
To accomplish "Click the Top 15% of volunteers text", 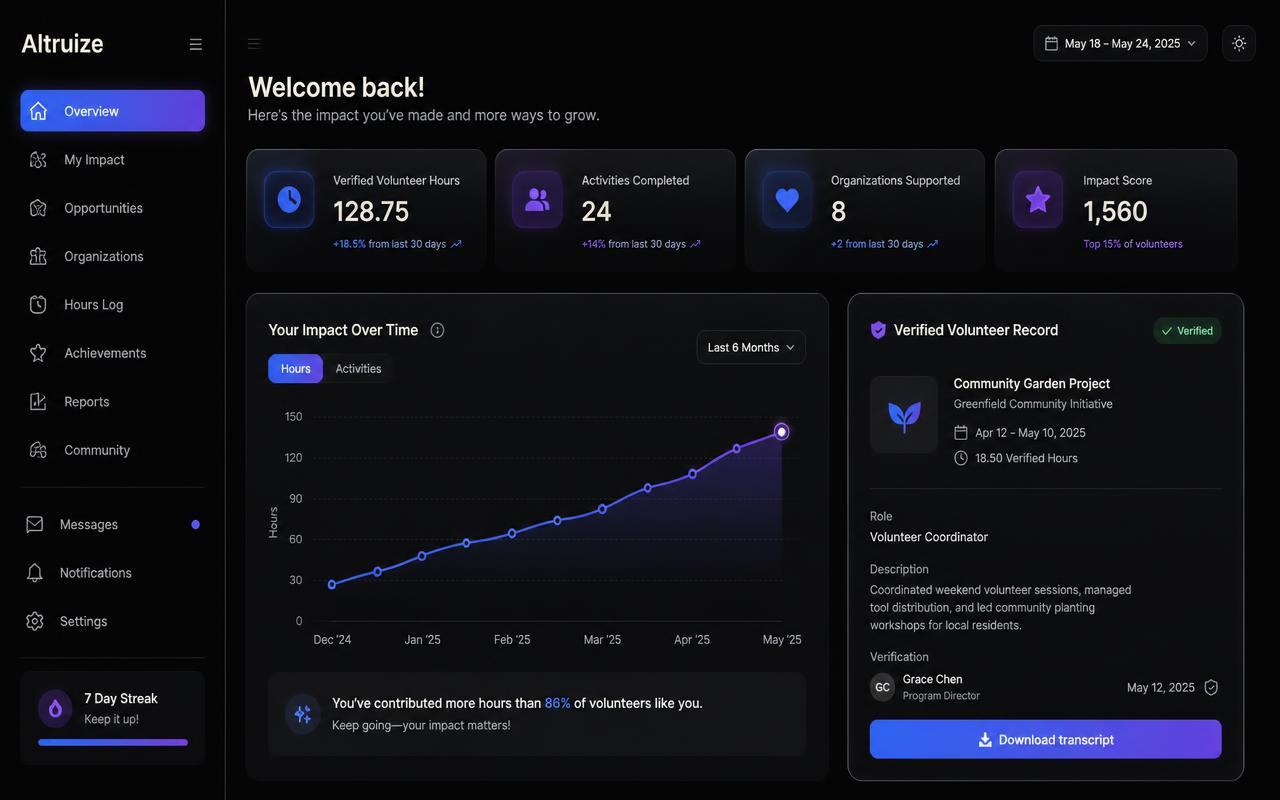I will tap(1133, 244).
